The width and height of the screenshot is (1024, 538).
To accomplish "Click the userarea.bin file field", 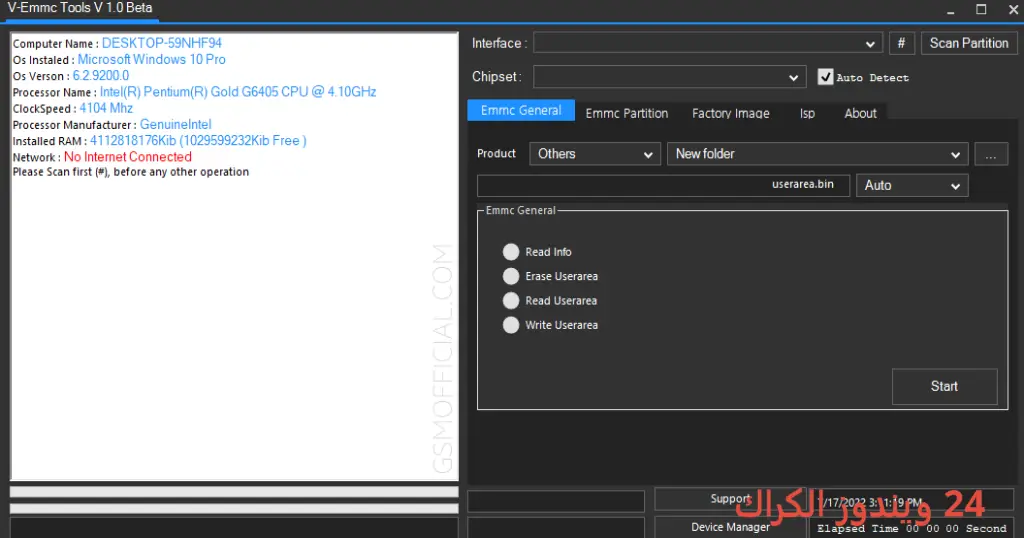I will pyautogui.click(x=664, y=185).
